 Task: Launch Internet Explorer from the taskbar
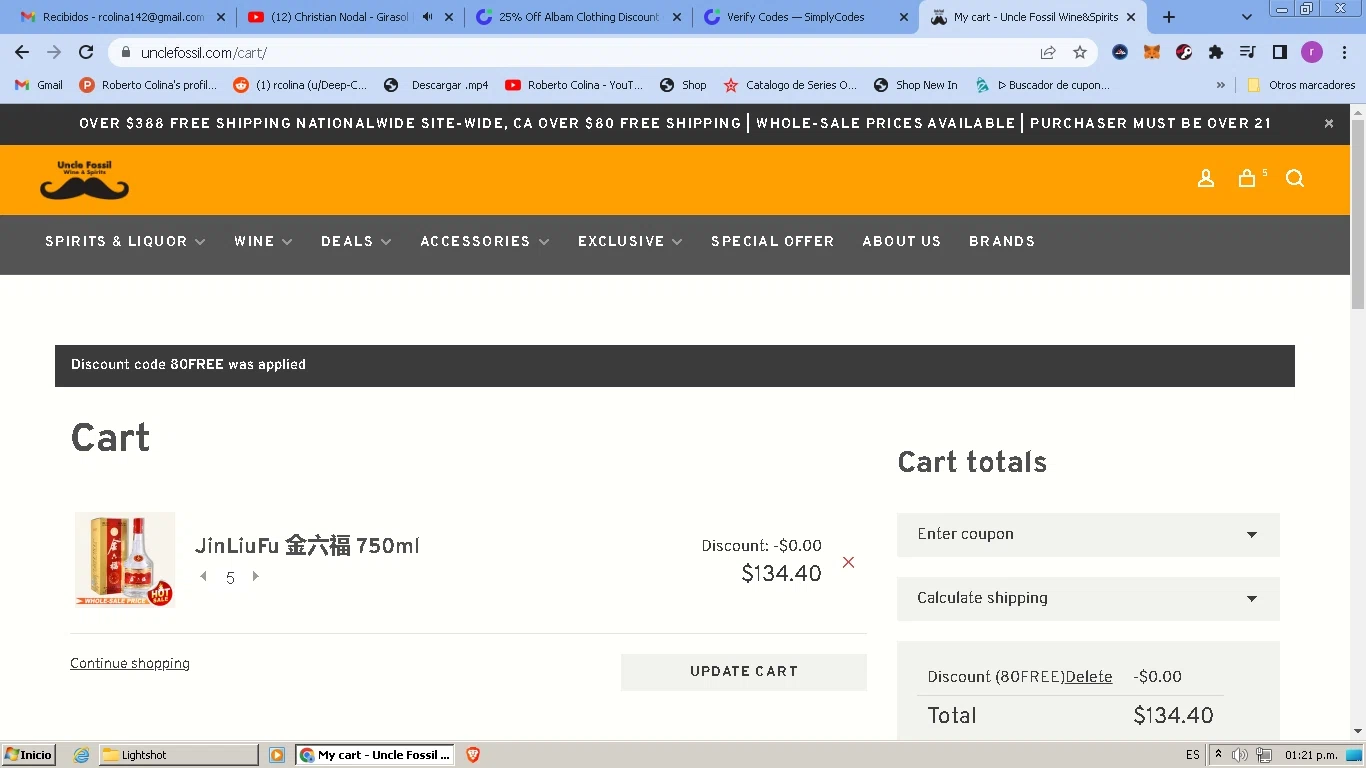pos(82,755)
